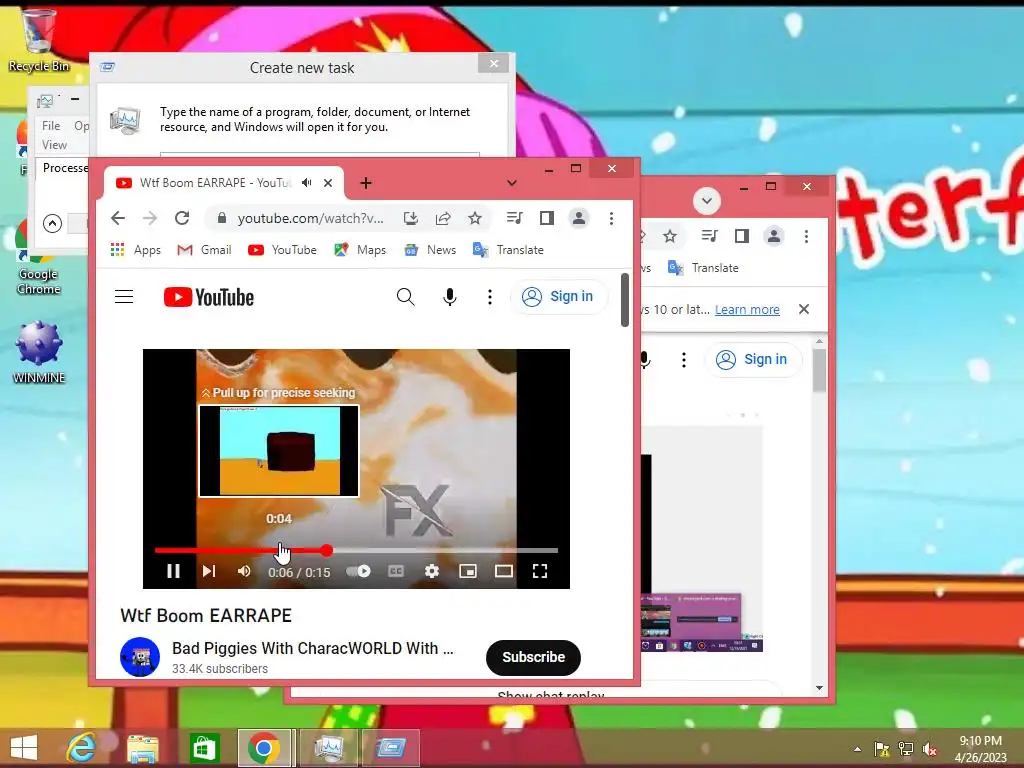Pause the YouTube video
This screenshot has width=1024, height=768.
[173, 571]
